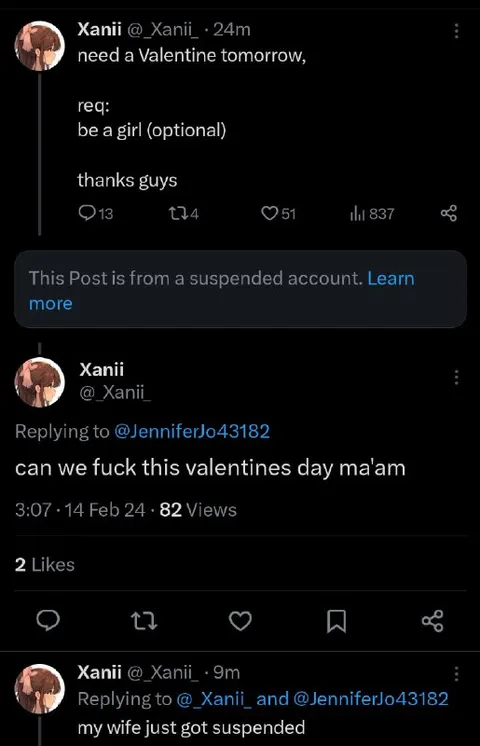Reply to the main tweet via comment icon

click(48, 621)
